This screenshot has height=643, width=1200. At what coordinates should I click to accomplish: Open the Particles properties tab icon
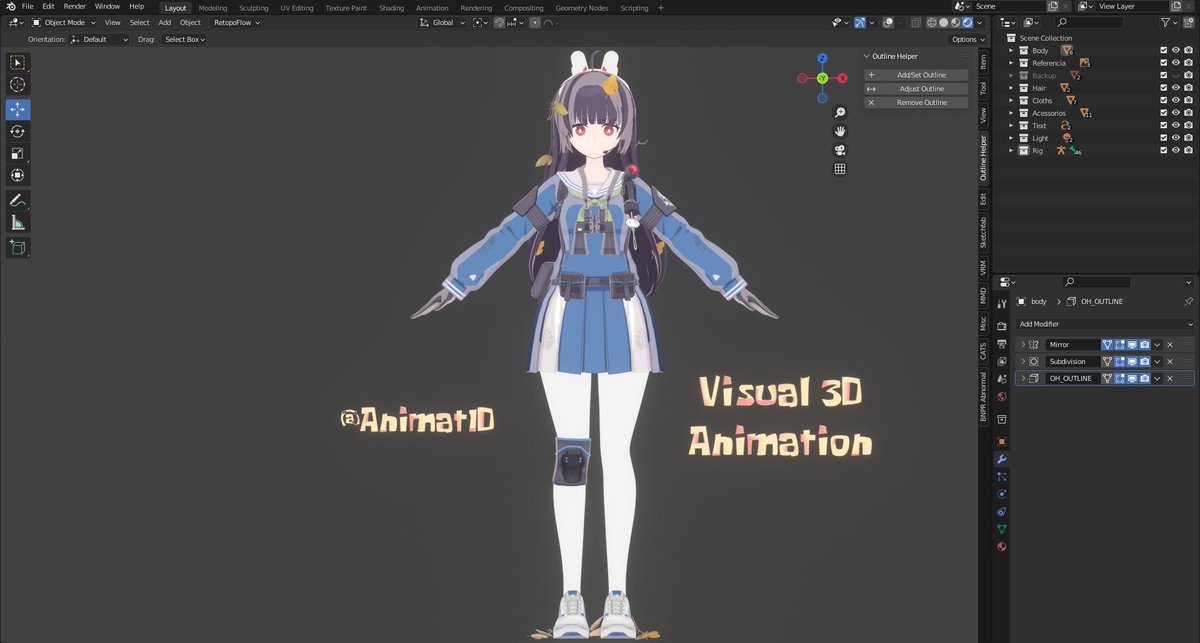point(1002,476)
